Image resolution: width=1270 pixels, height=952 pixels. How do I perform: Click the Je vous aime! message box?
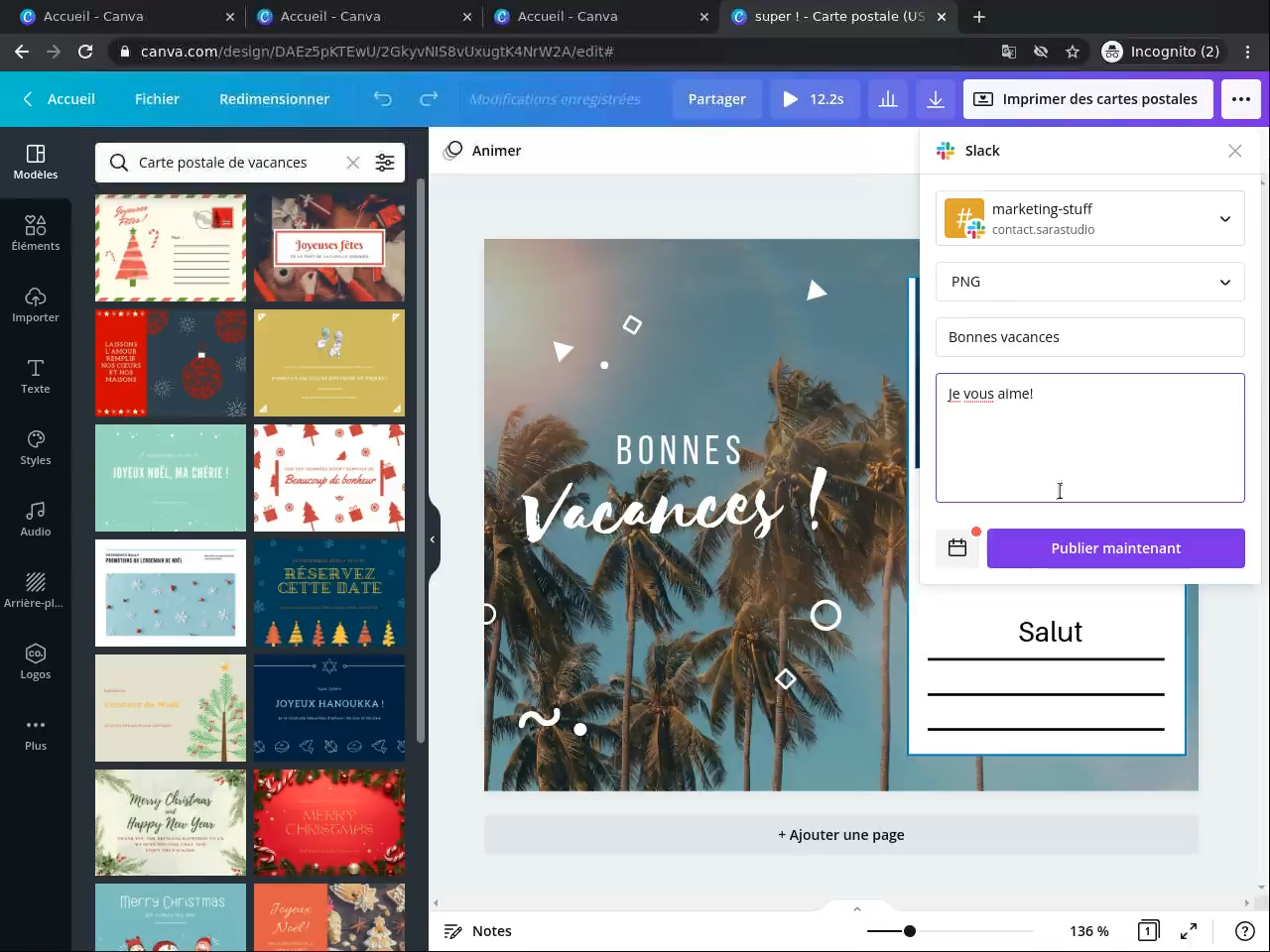[x=1090, y=438]
